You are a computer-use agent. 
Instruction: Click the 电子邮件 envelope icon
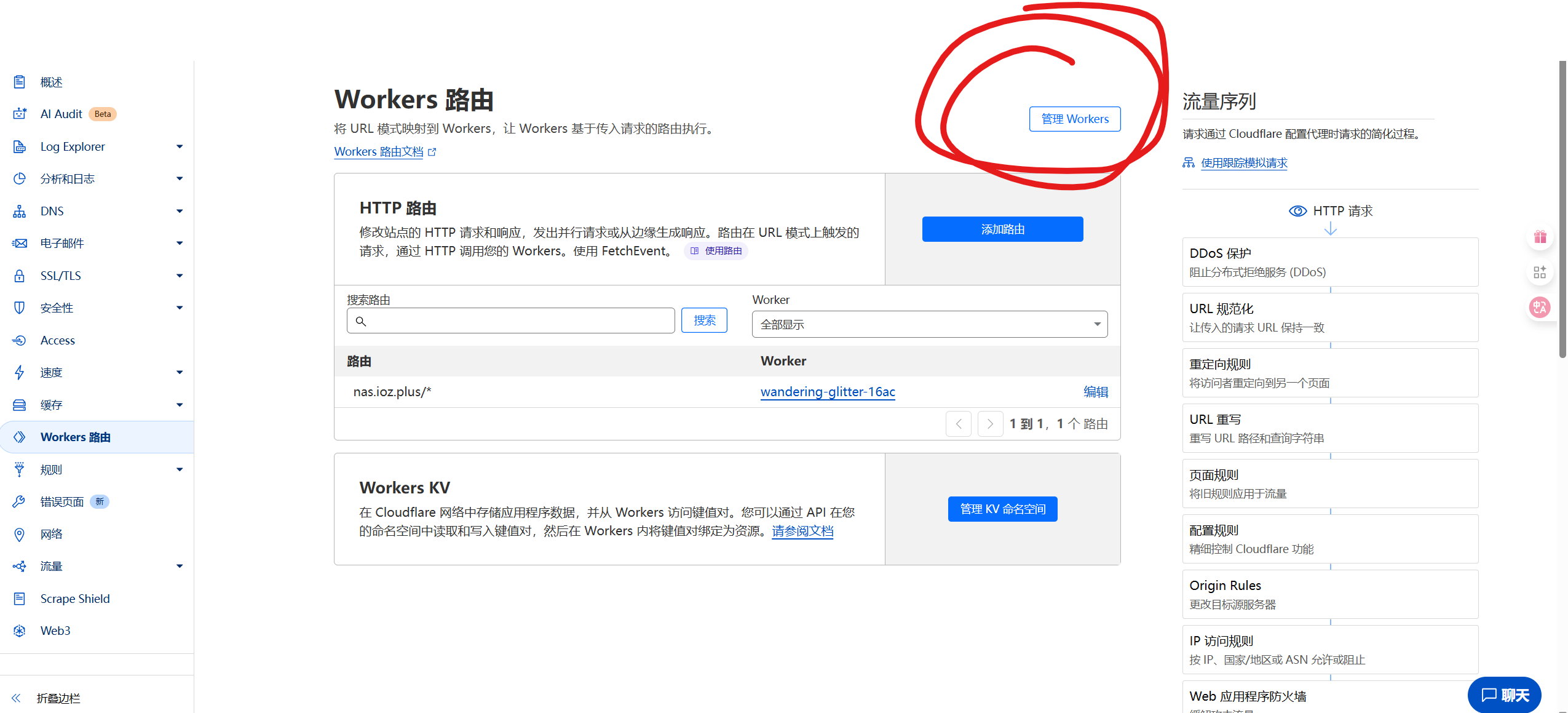click(x=20, y=243)
